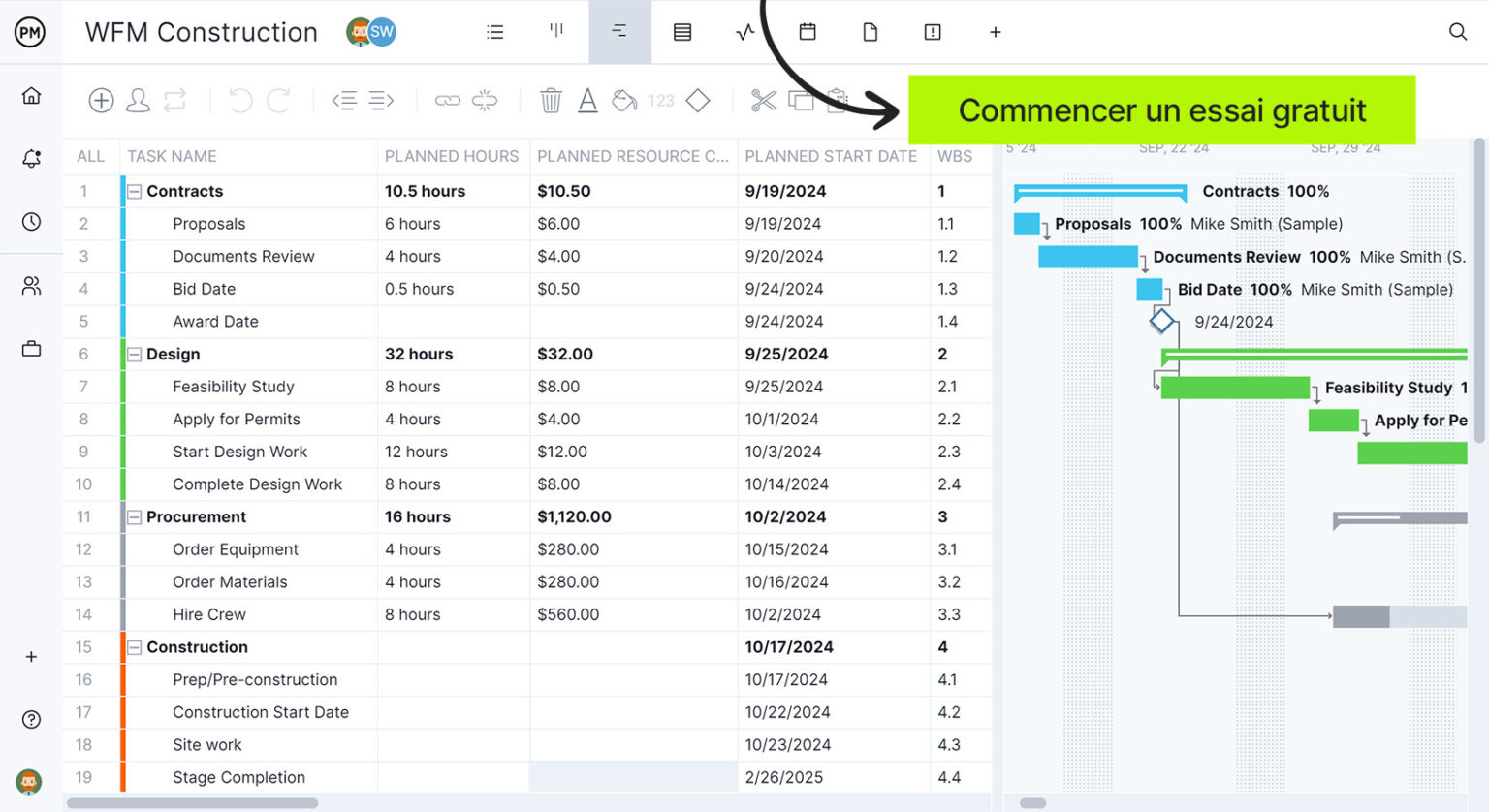The height and width of the screenshot is (812, 1489).
Task: Switch to the List view tab
Action: pyautogui.click(x=495, y=32)
